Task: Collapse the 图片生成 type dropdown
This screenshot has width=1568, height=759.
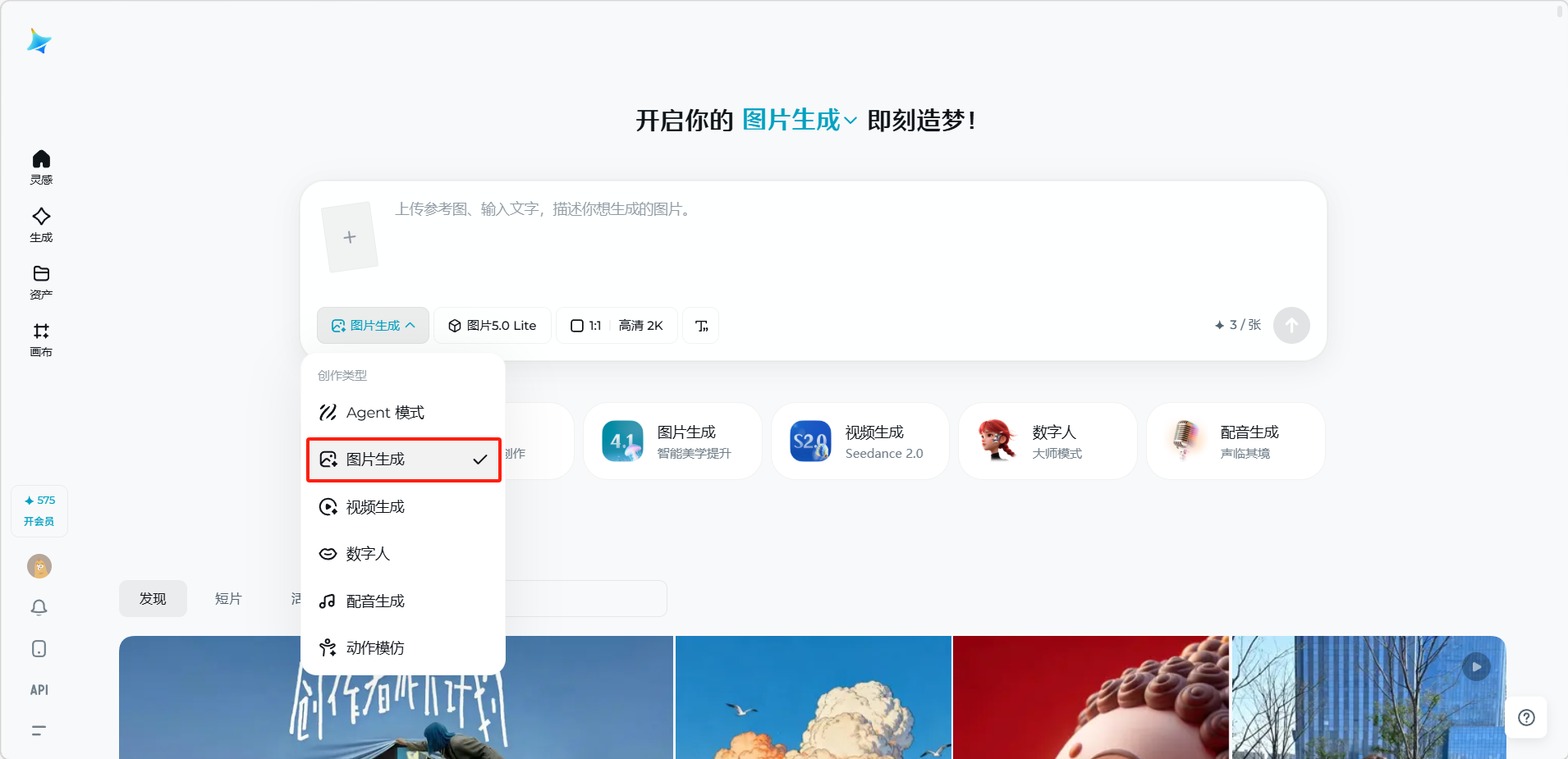Action: coord(373,326)
